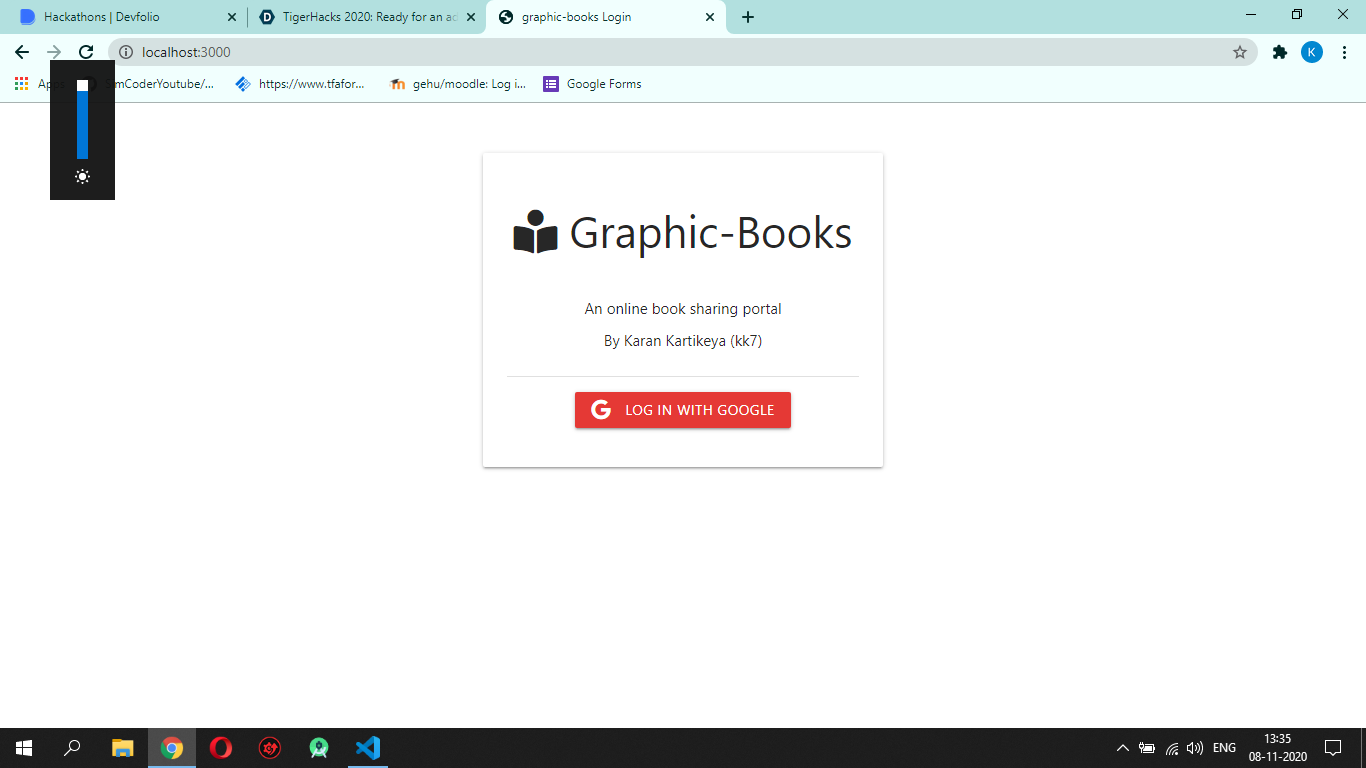Click the Chrome taskbar icon

point(172,748)
